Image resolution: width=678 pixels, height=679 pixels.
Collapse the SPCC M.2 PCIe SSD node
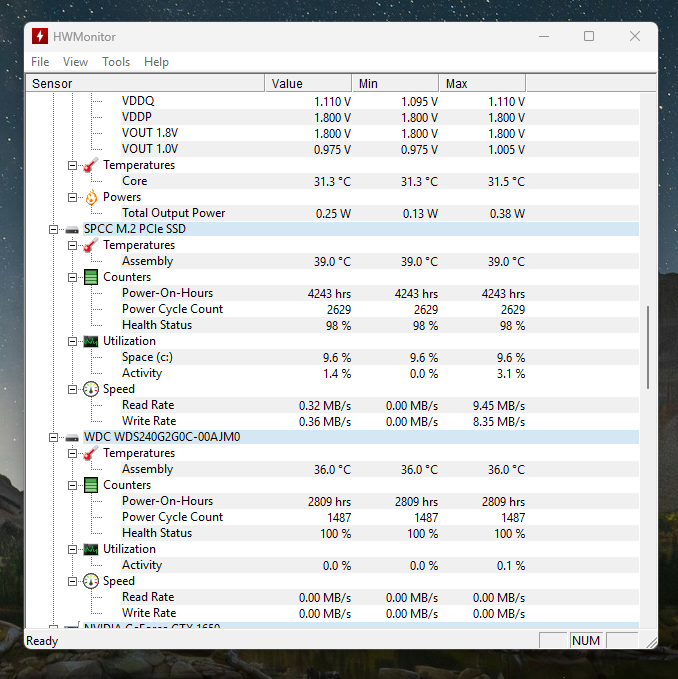tap(53, 230)
